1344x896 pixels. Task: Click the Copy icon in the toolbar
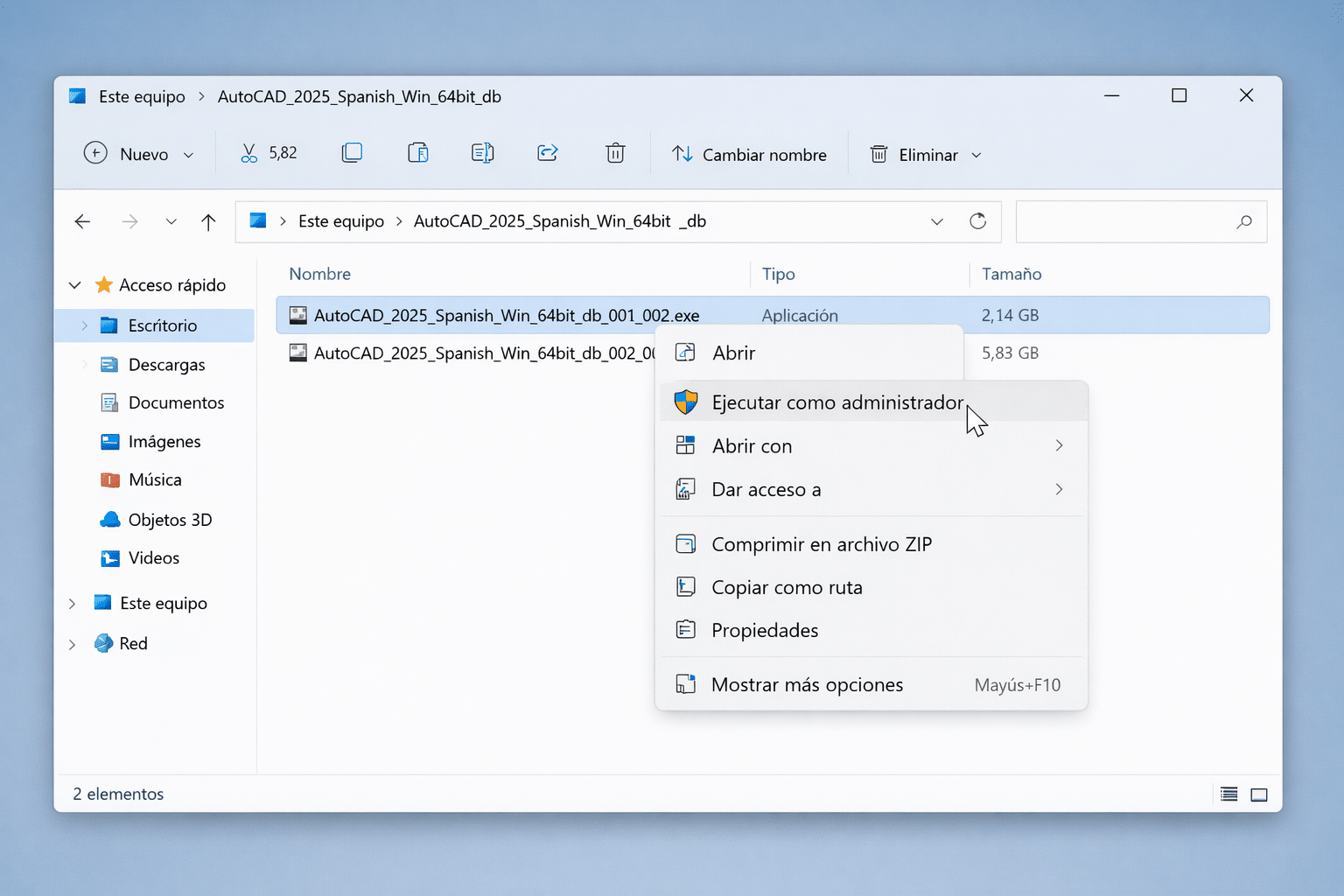pyautogui.click(x=352, y=152)
